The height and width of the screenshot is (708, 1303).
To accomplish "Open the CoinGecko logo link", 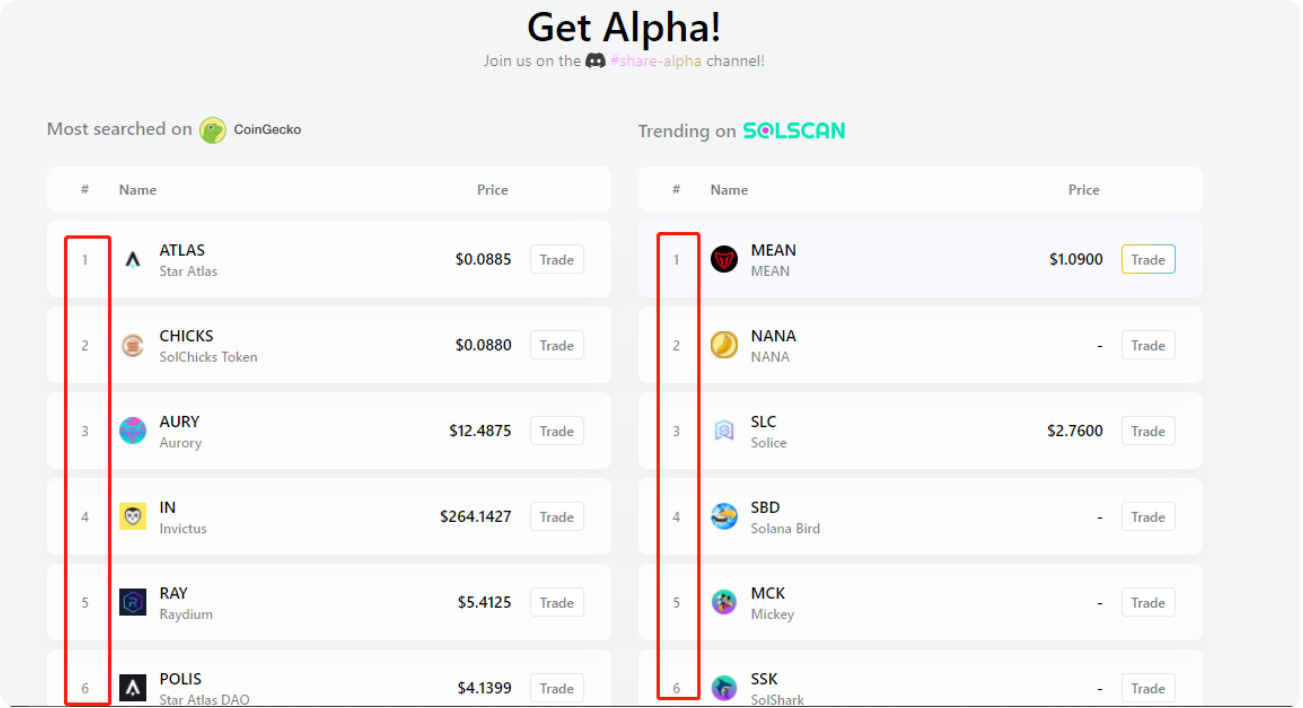I will click(251, 129).
